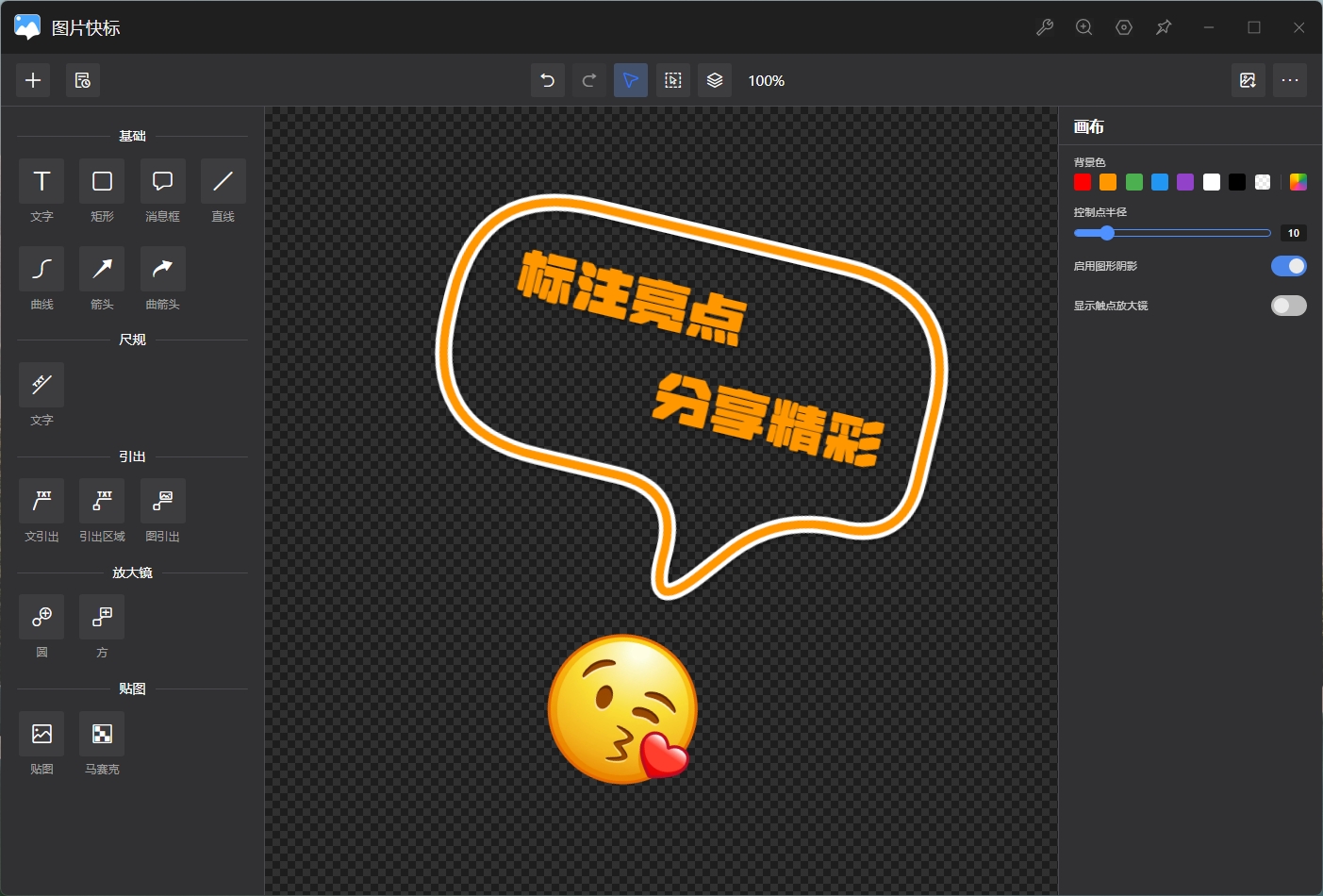The height and width of the screenshot is (896, 1323).
Task: Pick the 消息框 speech bubble tool
Action: (x=163, y=181)
